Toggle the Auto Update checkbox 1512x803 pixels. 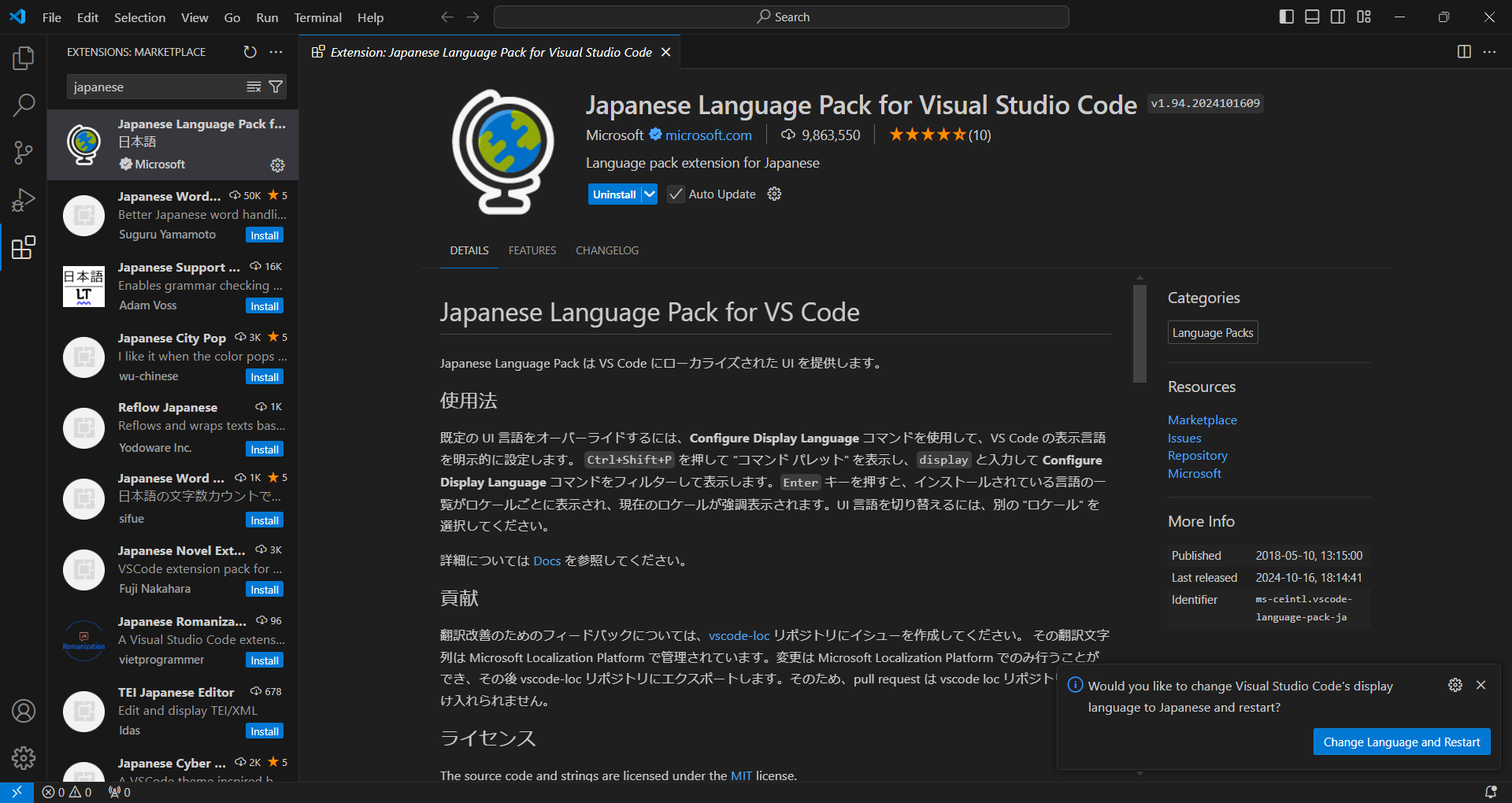676,194
